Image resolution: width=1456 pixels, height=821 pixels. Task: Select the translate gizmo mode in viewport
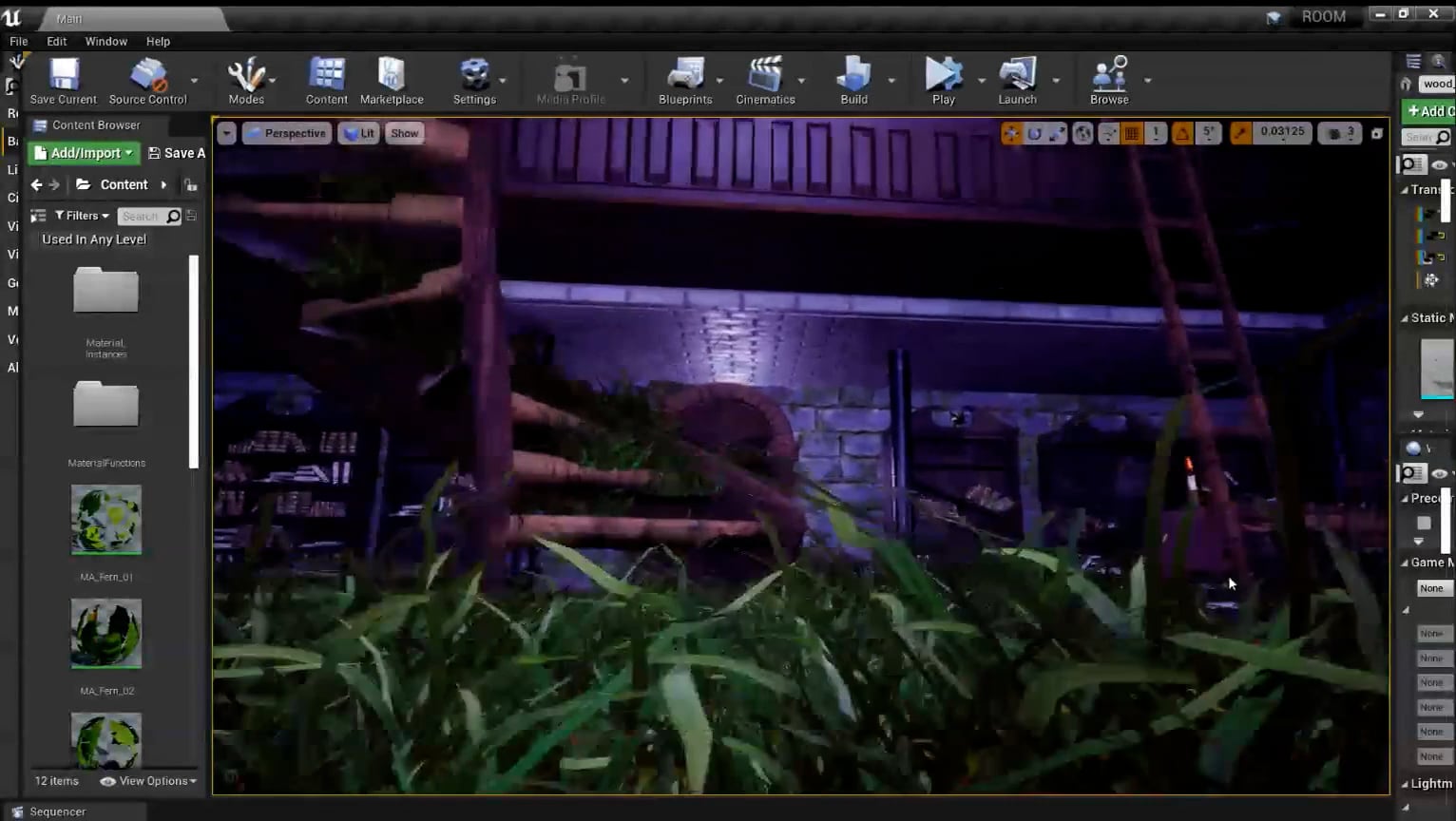1011,134
